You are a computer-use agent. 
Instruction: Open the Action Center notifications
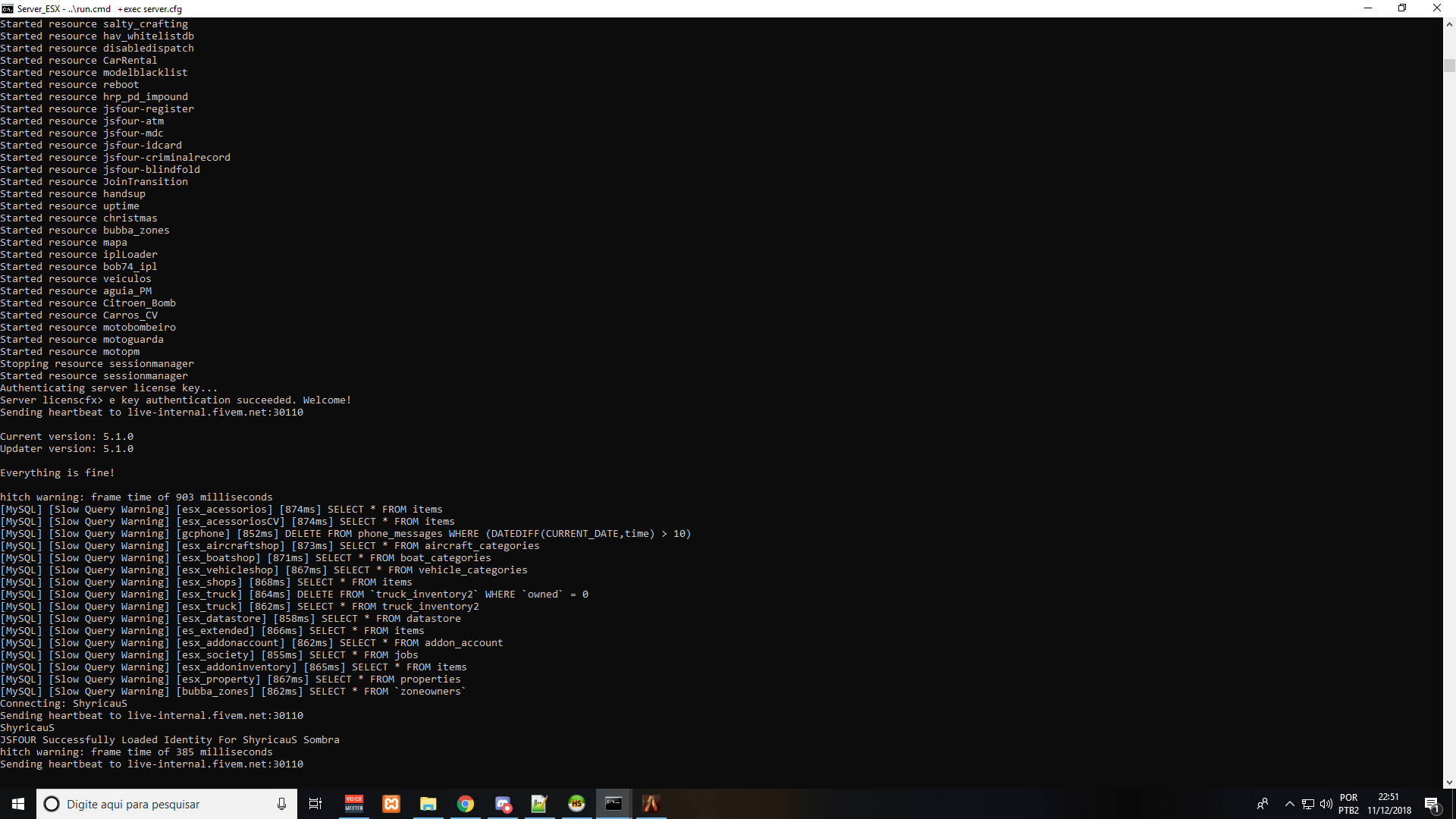pos(1432,804)
